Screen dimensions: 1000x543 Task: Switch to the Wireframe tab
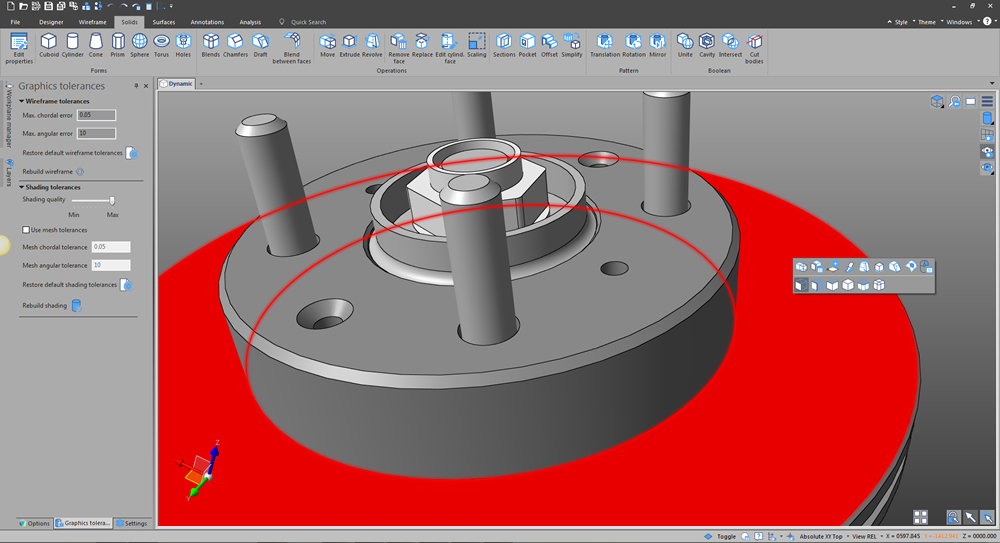point(92,22)
